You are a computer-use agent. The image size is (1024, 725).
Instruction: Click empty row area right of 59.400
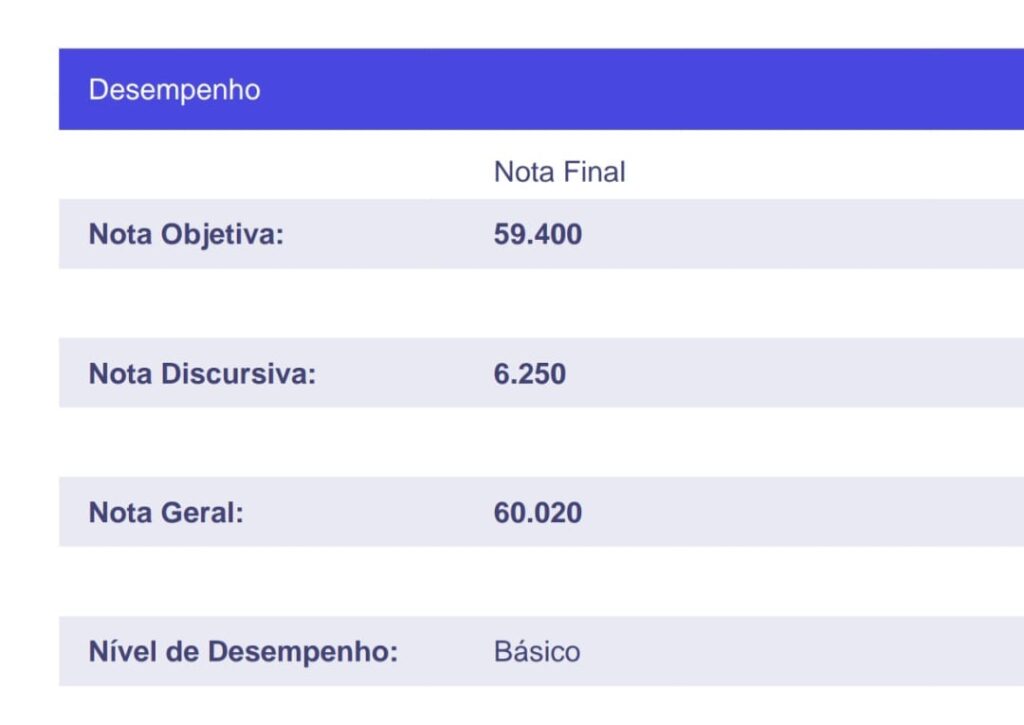click(800, 235)
